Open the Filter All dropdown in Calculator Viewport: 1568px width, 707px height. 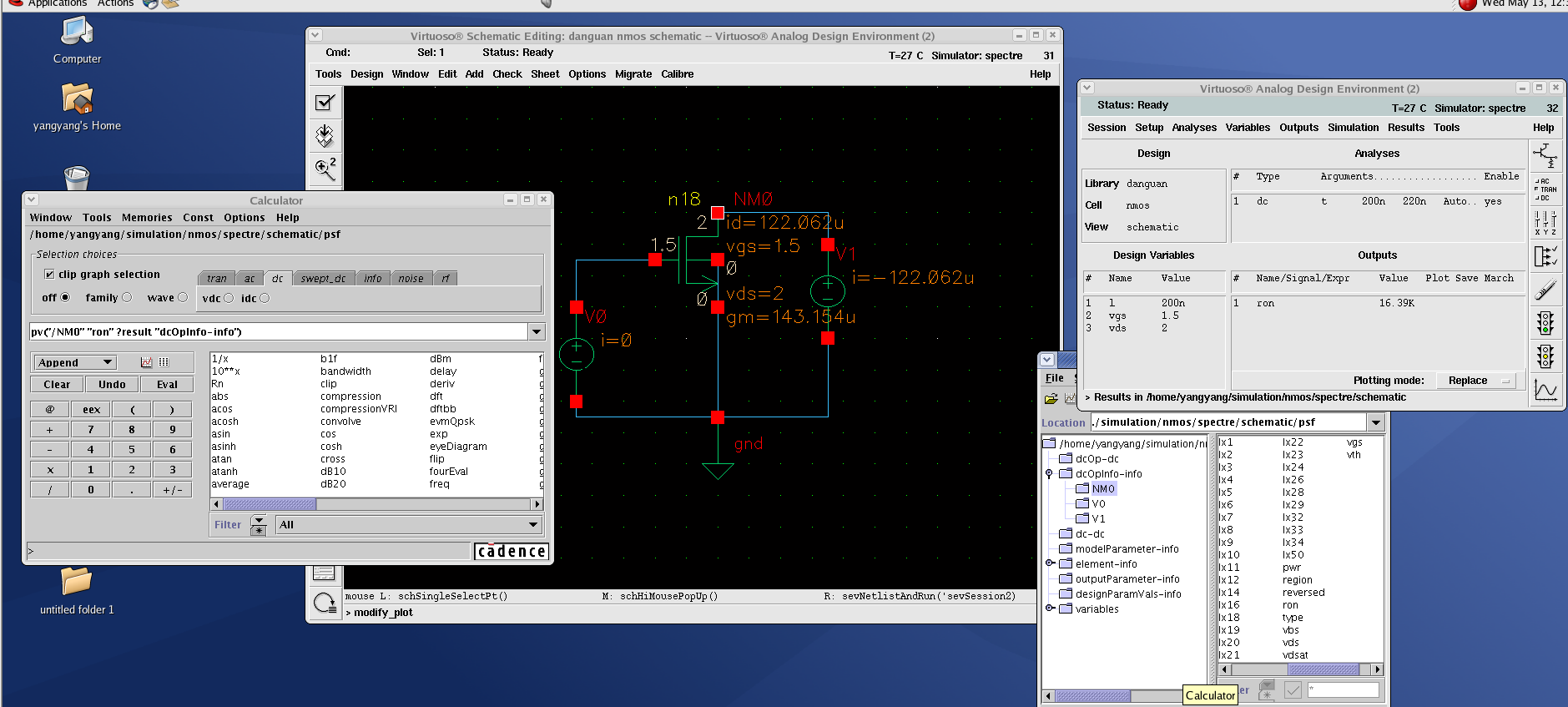click(410, 525)
